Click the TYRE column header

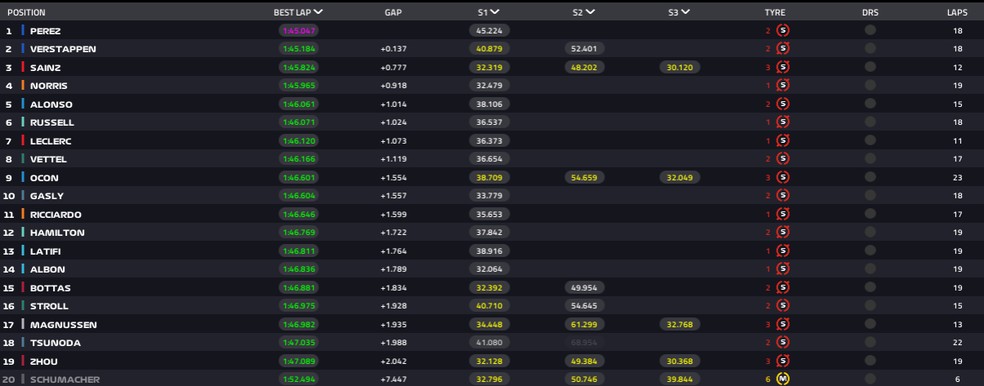(775, 13)
